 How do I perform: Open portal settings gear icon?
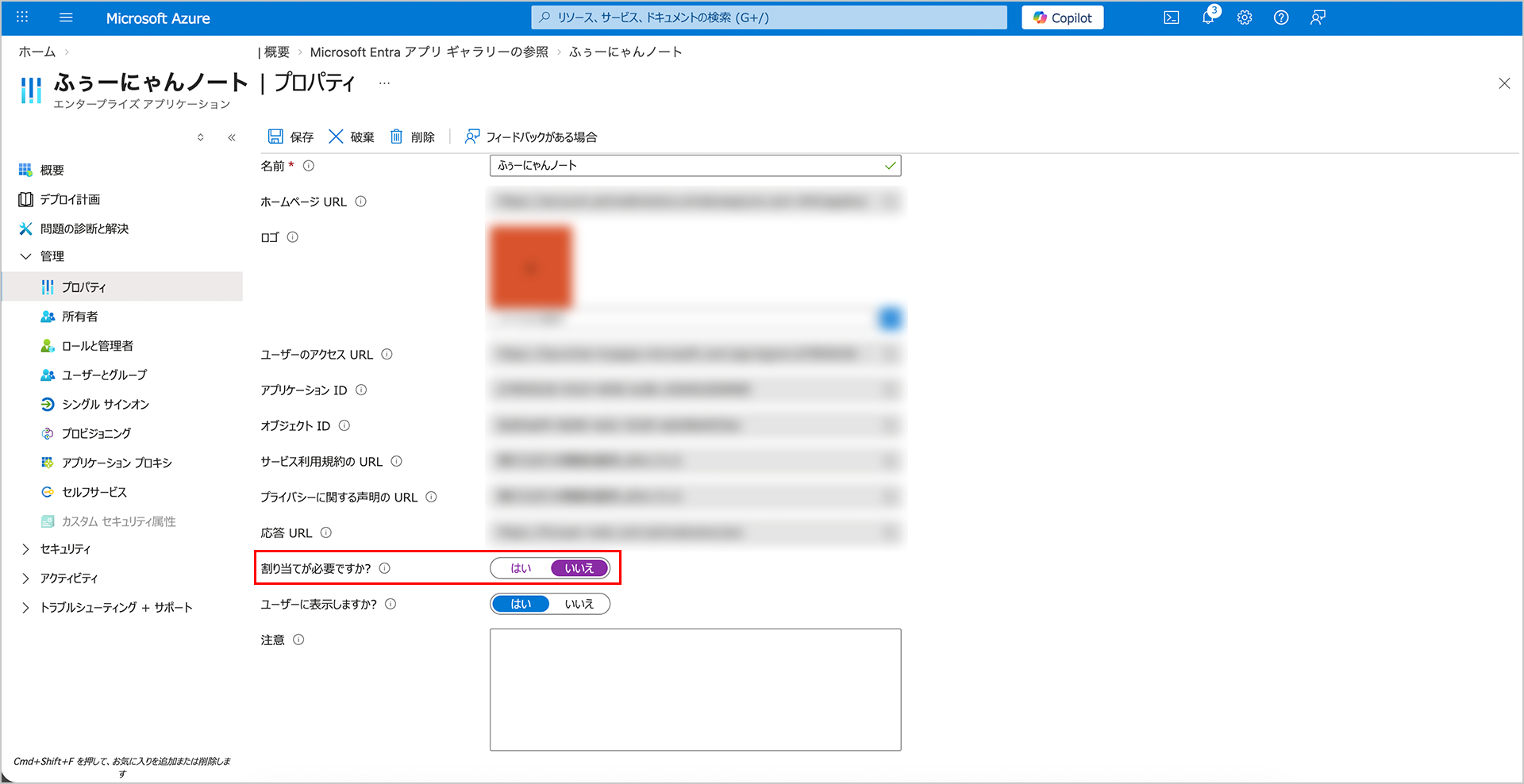point(1244,17)
